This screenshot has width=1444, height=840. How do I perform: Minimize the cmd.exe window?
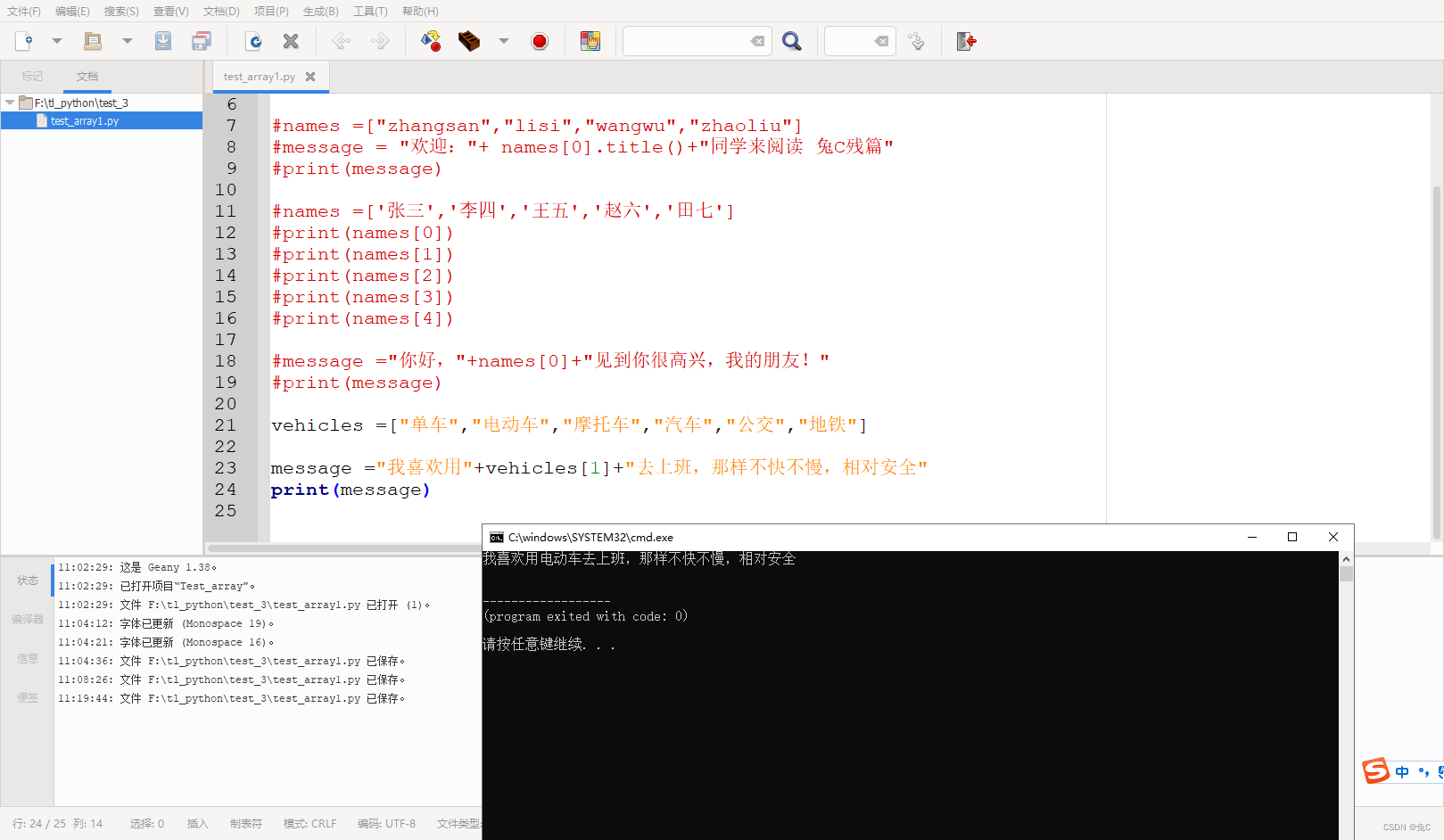[1251, 537]
